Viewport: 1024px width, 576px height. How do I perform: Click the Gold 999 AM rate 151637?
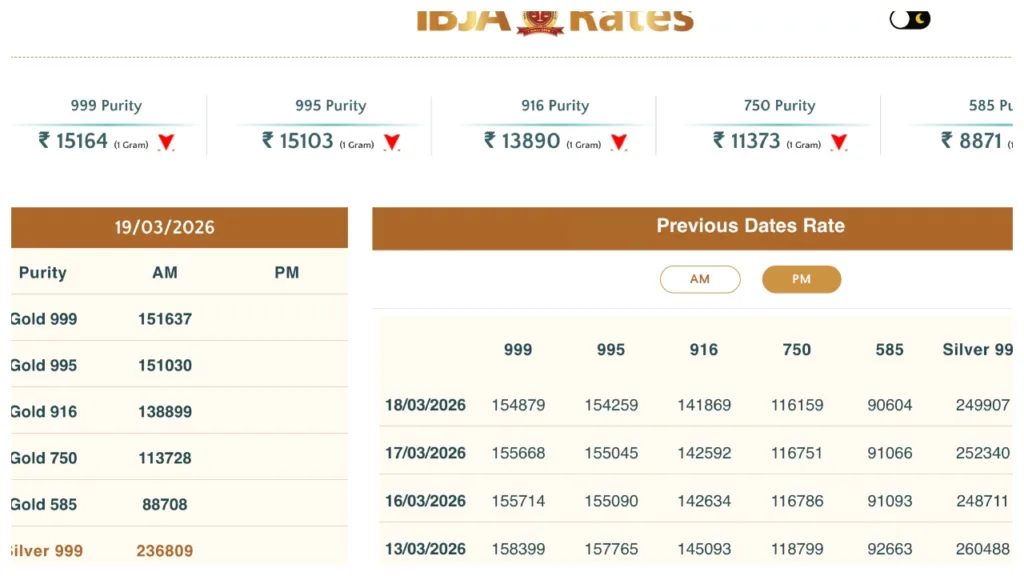coord(165,319)
